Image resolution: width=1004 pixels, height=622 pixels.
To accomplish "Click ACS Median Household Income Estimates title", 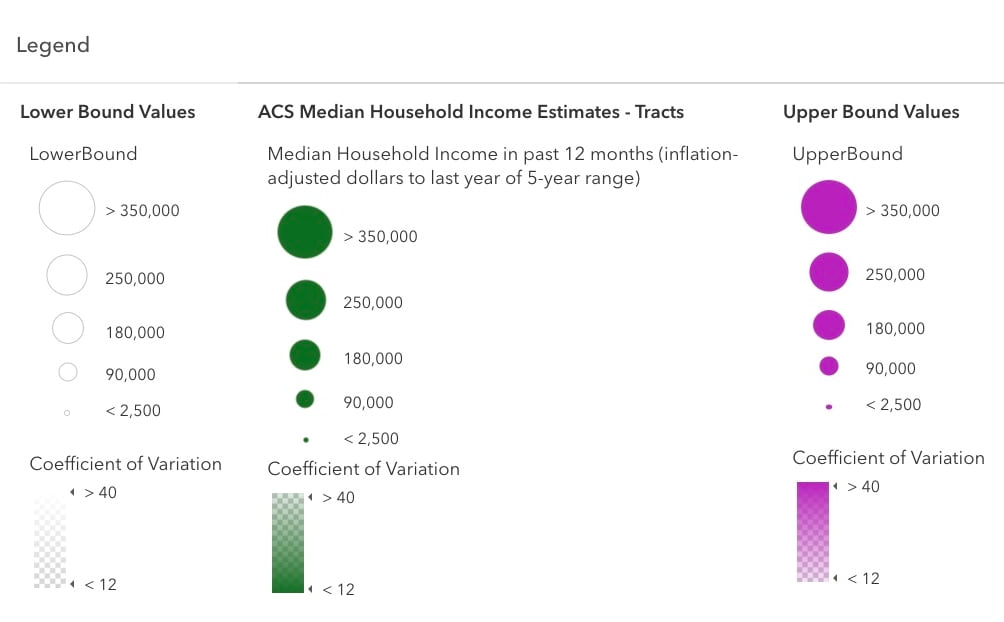I will [x=471, y=112].
